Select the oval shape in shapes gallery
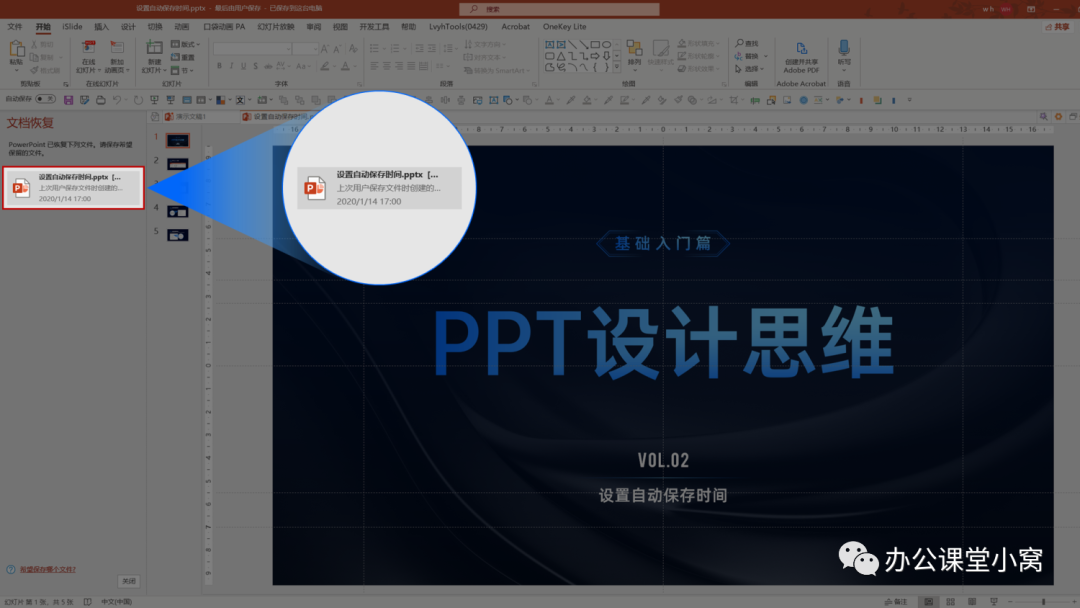 [606, 44]
